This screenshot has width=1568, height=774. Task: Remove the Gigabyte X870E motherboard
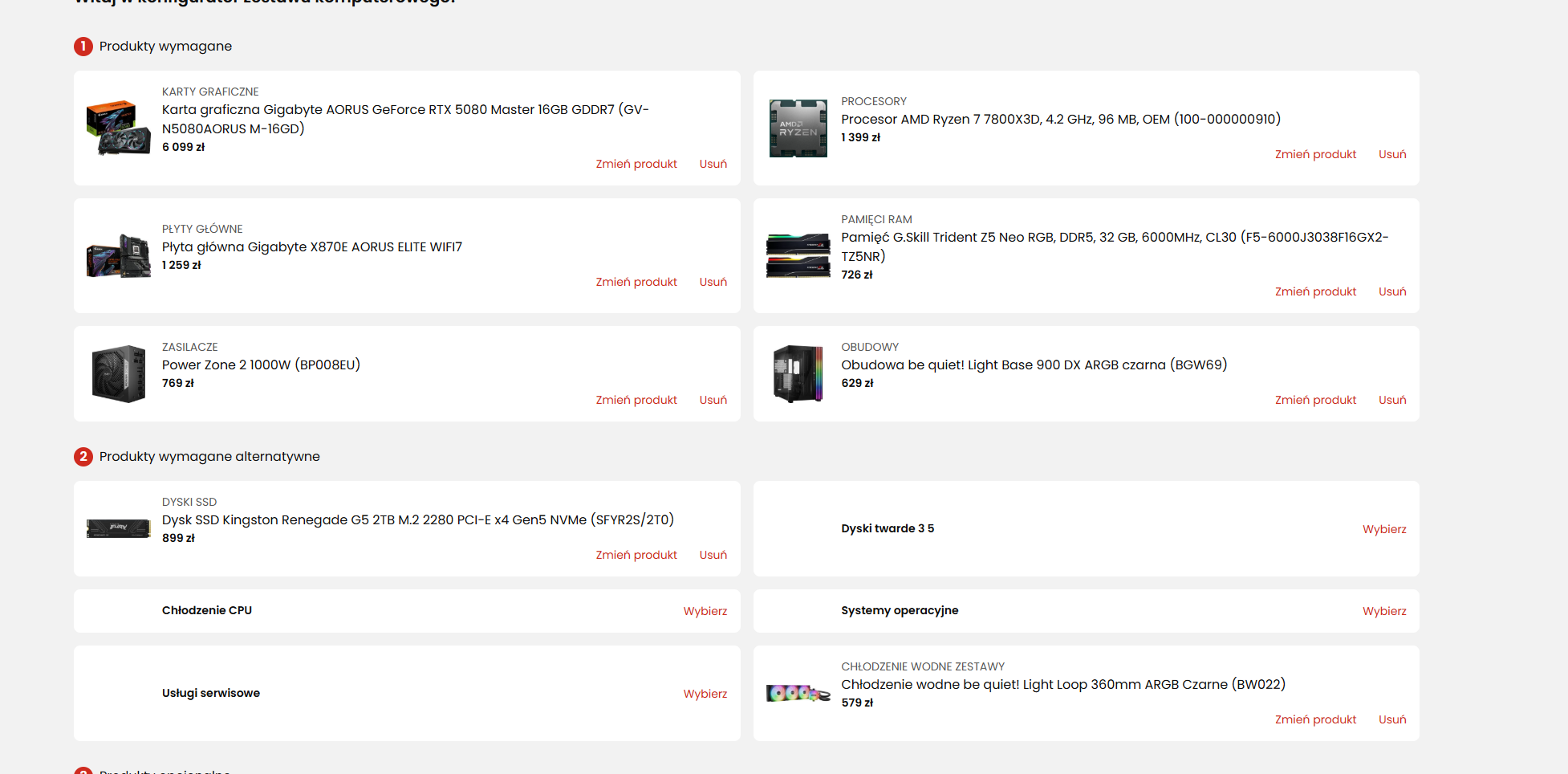713,282
